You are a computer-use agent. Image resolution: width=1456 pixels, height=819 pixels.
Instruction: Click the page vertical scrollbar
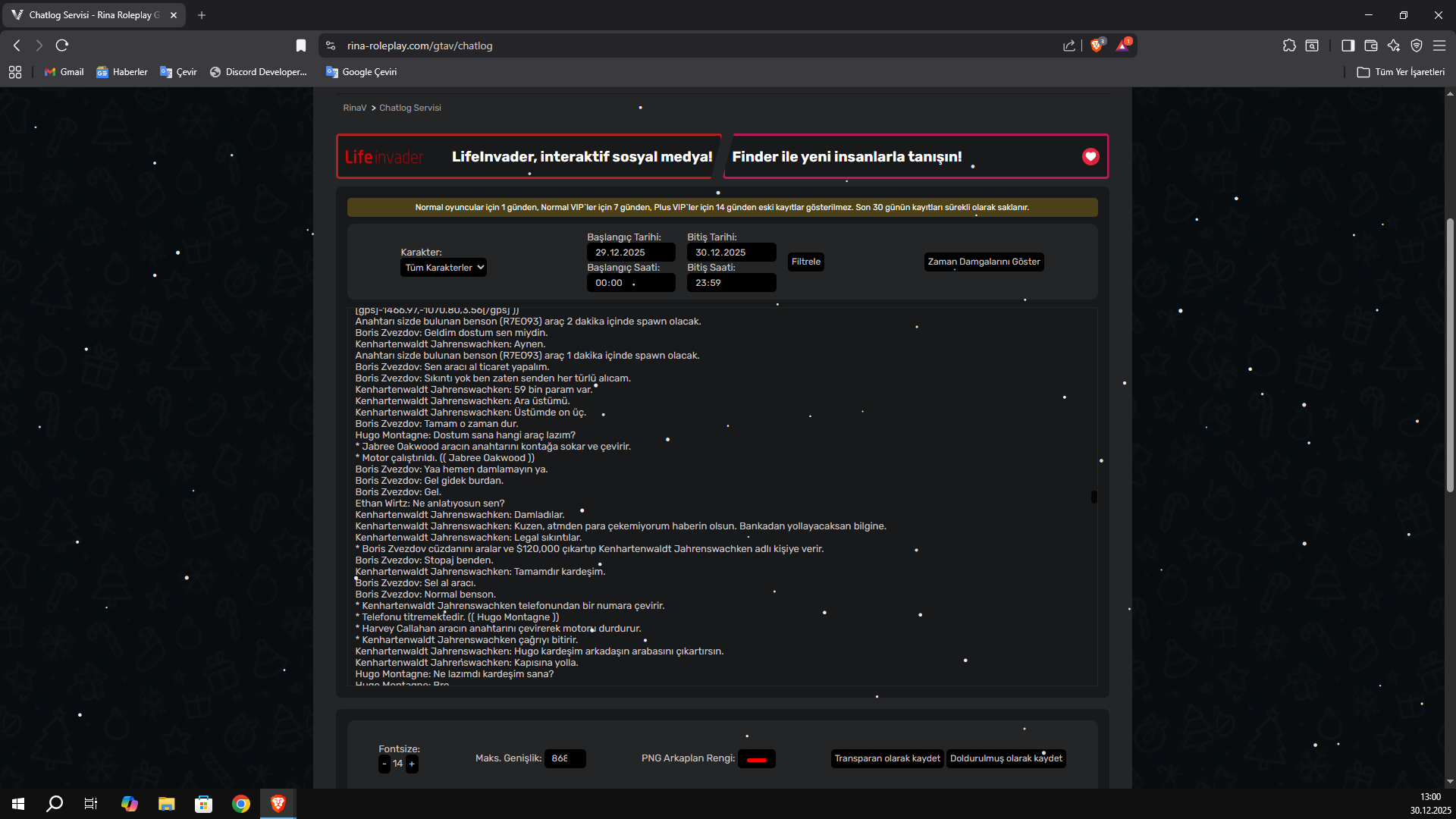tap(1450, 355)
